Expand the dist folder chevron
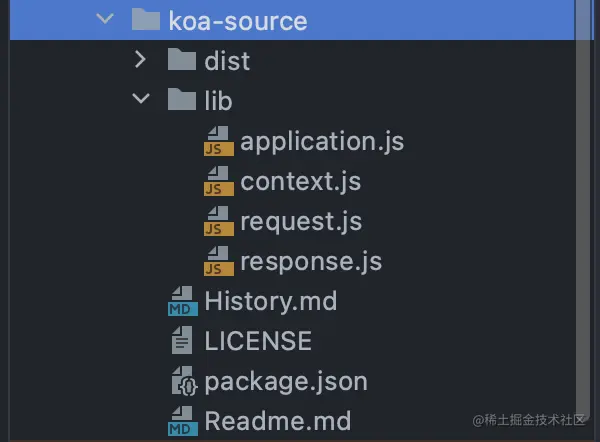This screenshot has width=600, height=442. (141, 60)
